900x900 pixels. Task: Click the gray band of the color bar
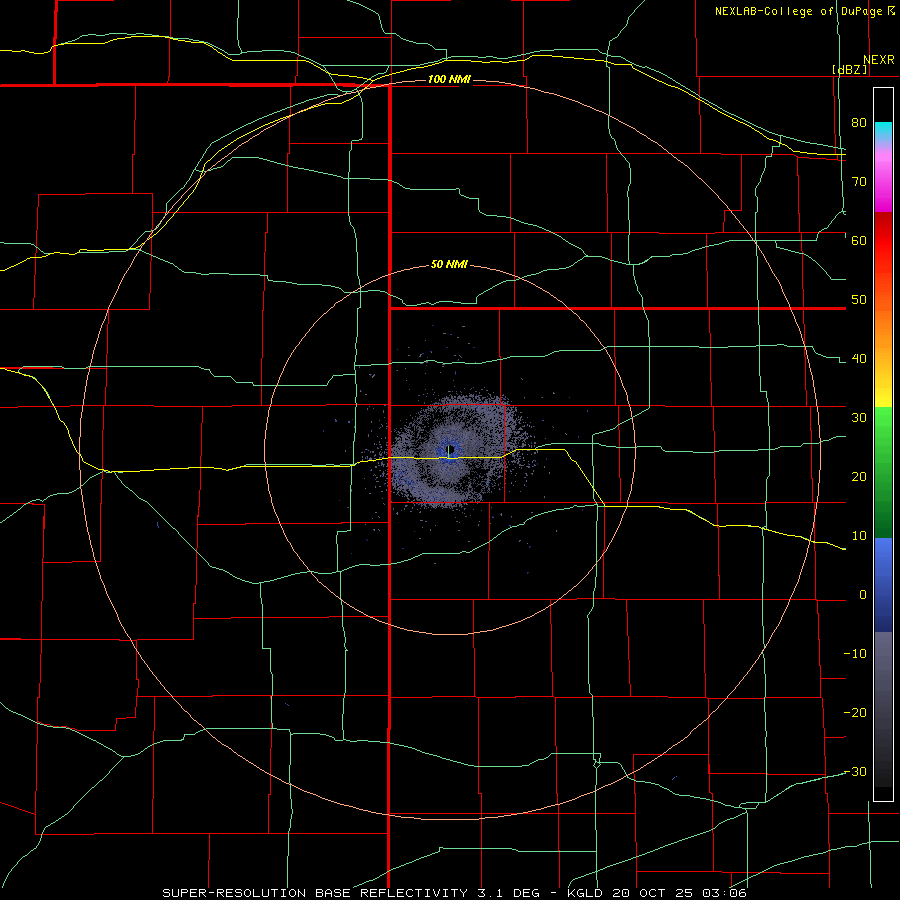(x=883, y=709)
